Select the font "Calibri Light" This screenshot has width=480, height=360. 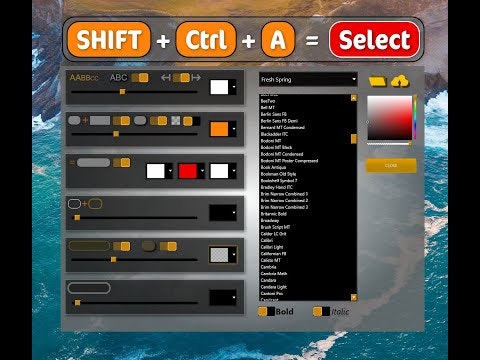pyautogui.click(x=272, y=247)
